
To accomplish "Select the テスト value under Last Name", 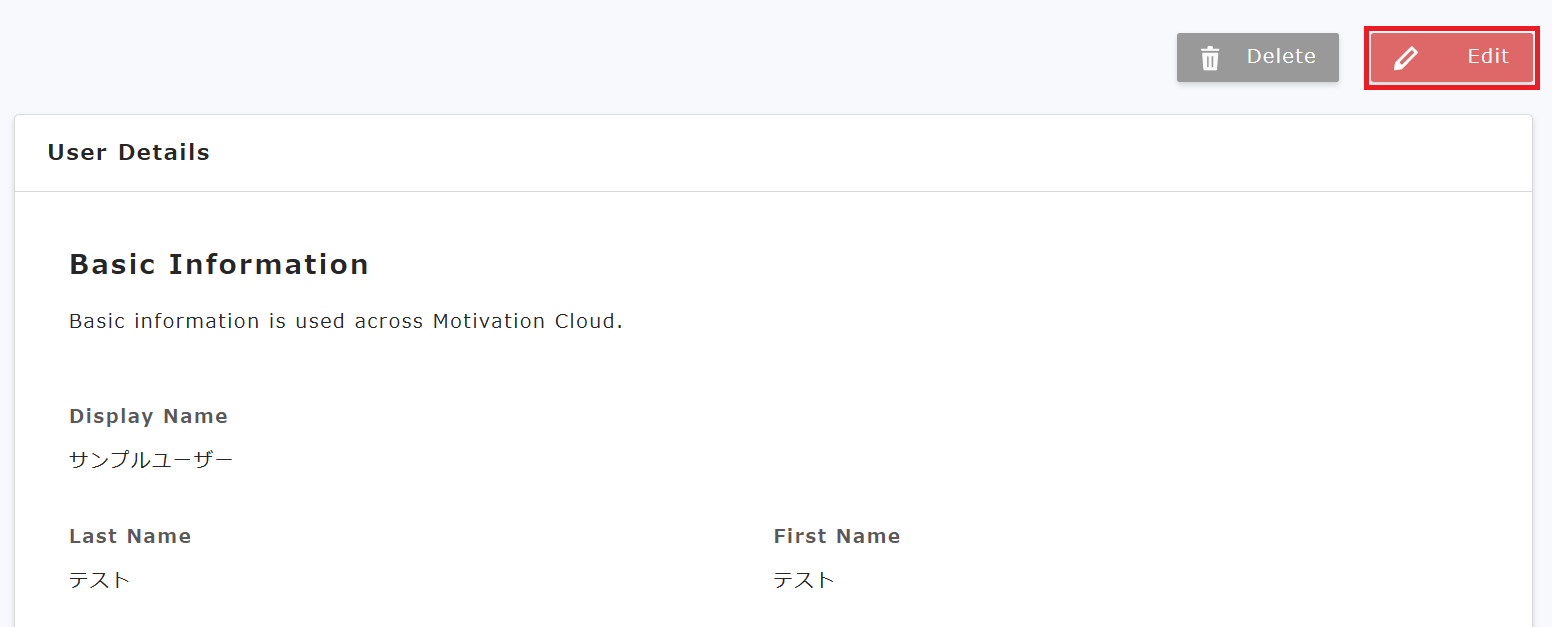I will tap(100, 580).
